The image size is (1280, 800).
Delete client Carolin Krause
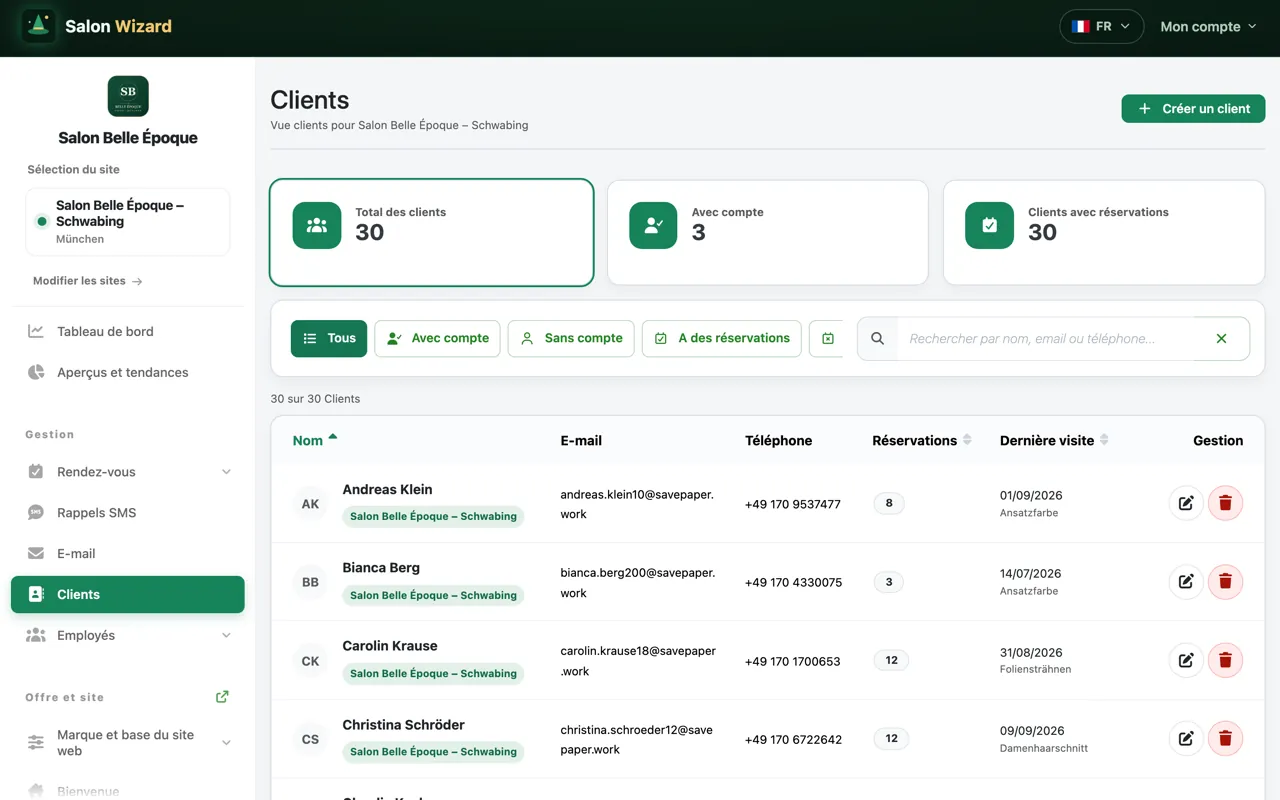click(x=1225, y=660)
